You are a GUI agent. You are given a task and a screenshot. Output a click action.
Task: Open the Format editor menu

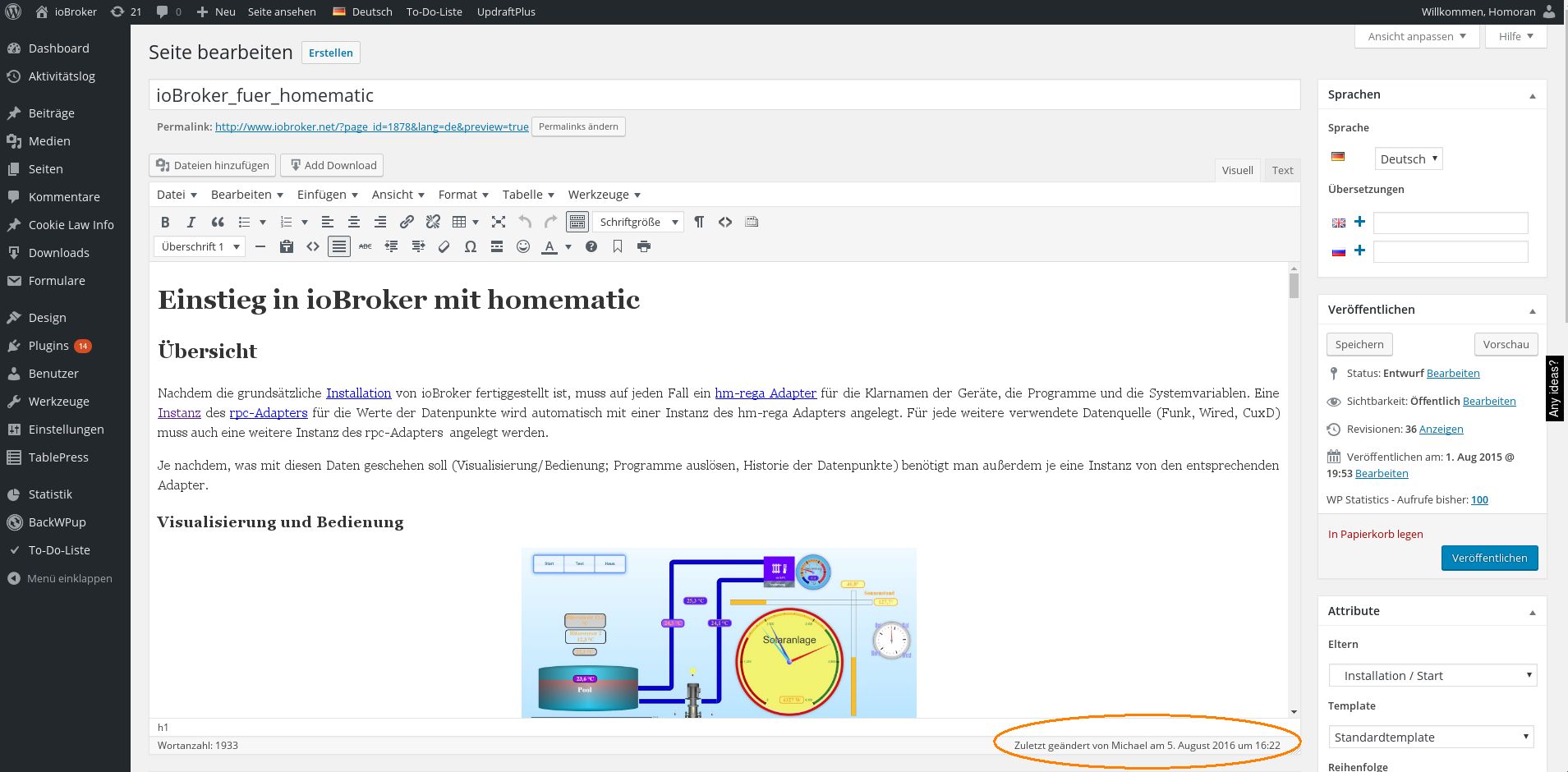click(x=463, y=195)
